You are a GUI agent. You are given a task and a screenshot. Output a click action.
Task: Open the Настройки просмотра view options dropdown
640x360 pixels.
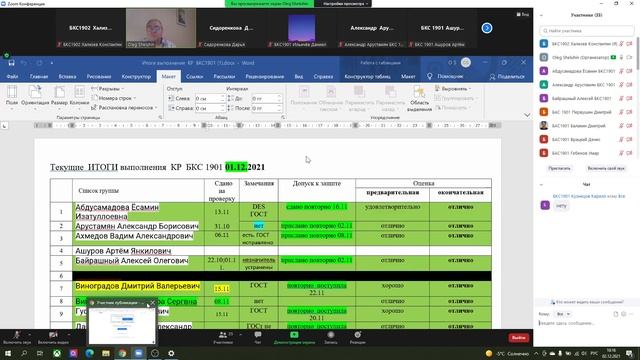pyautogui.click(x=345, y=4)
